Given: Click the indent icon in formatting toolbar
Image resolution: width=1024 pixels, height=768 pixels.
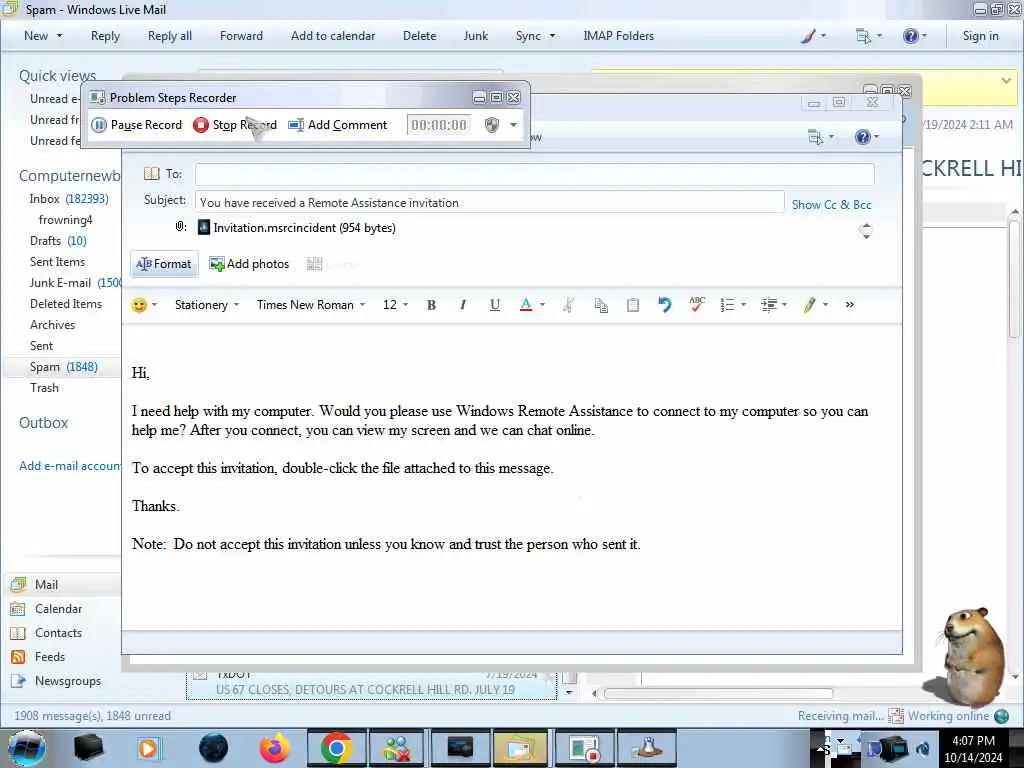Looking at the screenshot, I should tap(769, 305).
